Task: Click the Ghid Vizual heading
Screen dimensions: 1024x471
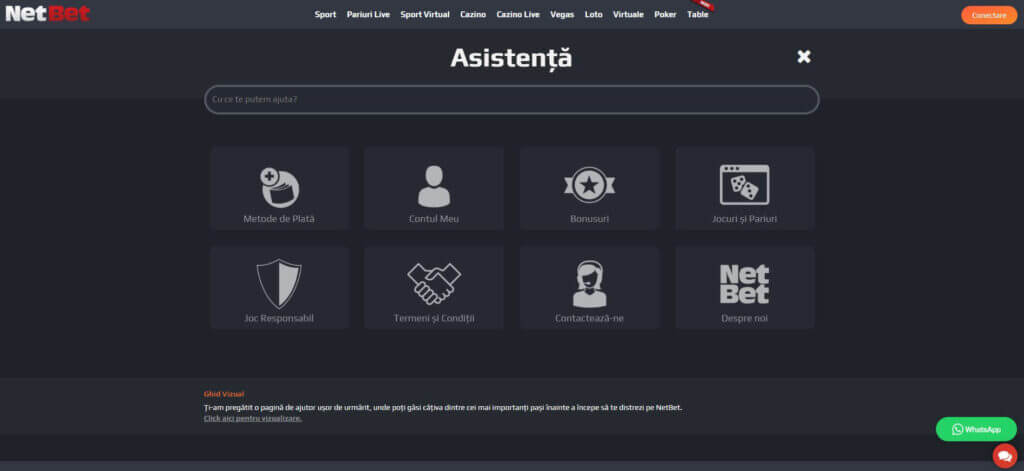Action: click(x=224, y=394)
